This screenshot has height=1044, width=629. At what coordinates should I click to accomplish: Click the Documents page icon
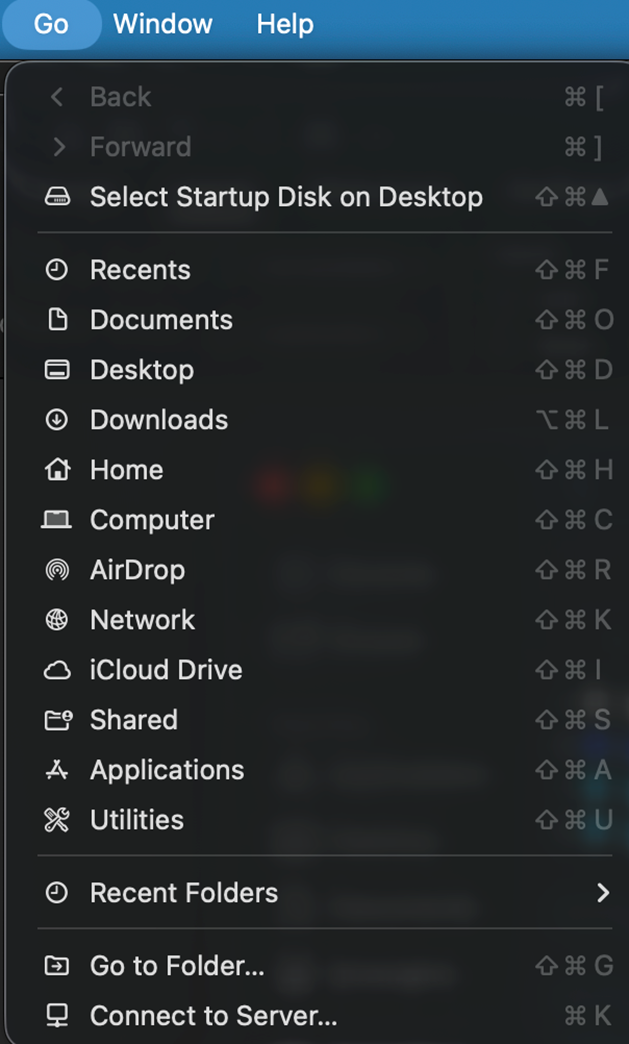click(x=57, y=320)
